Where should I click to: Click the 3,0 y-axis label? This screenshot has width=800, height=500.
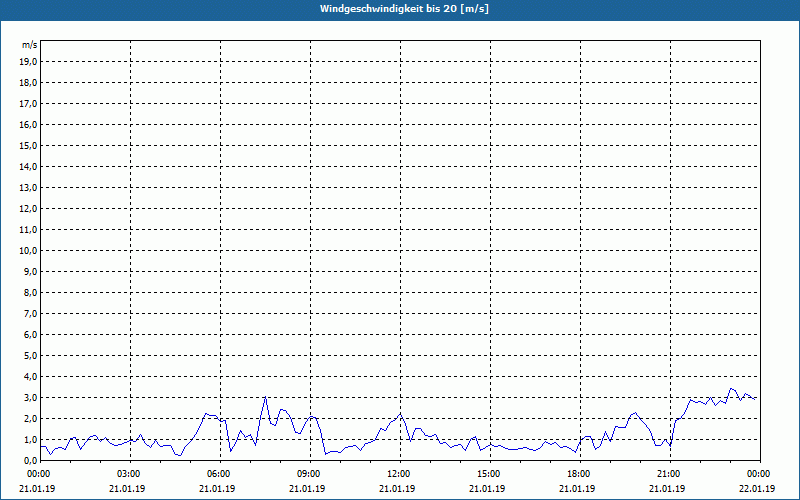pos(31,397)
